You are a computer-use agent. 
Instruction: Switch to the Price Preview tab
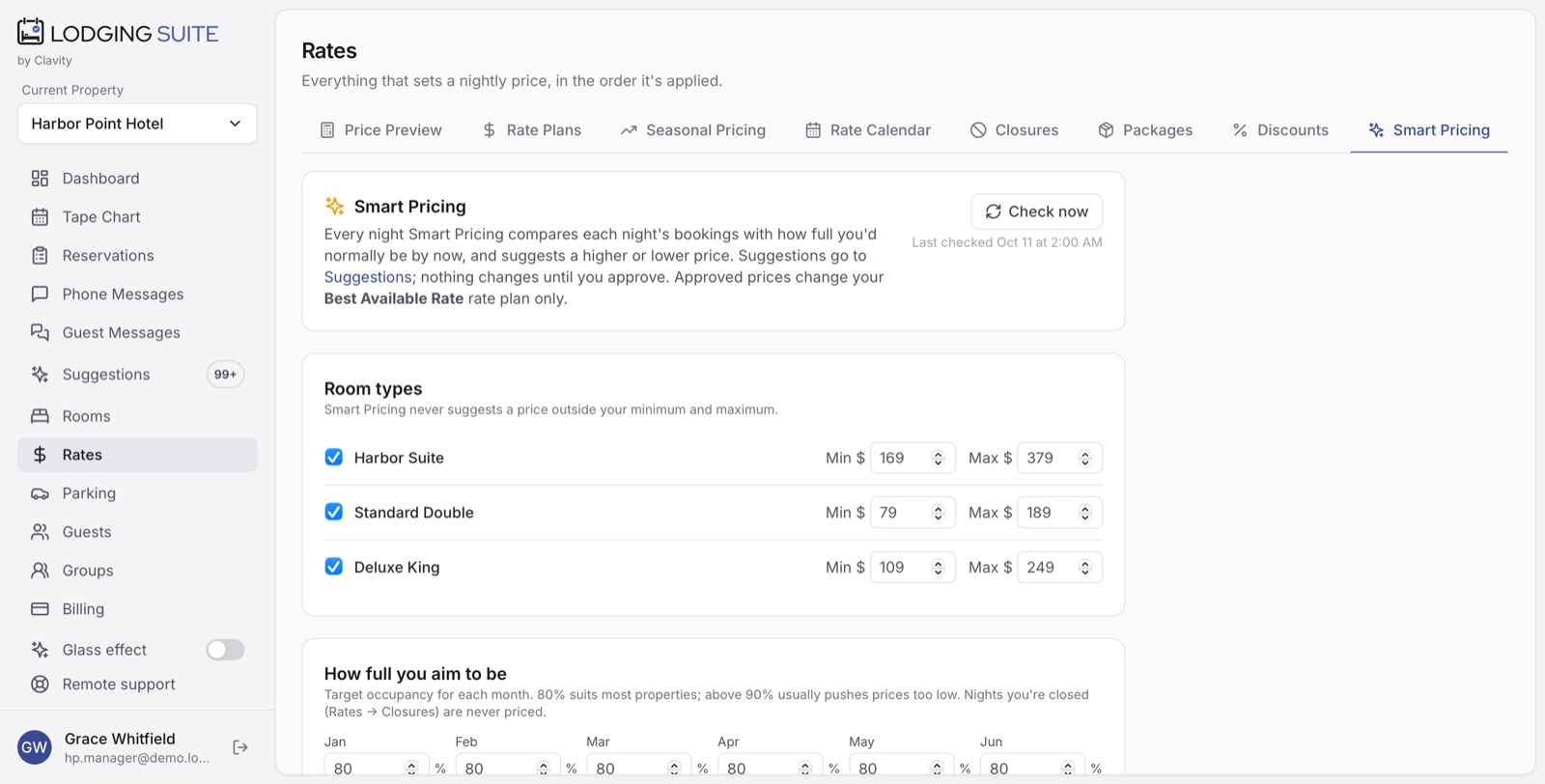tap(381, 130)
